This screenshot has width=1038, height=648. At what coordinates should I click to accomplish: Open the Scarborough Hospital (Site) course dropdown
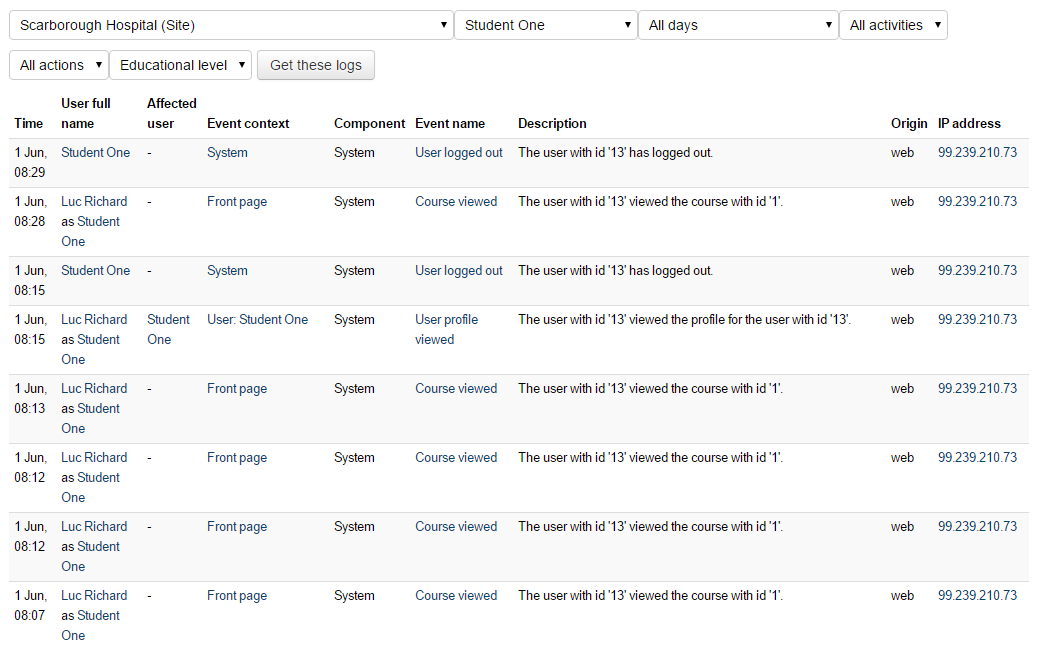pyautogui.click(x=231, y=25)
